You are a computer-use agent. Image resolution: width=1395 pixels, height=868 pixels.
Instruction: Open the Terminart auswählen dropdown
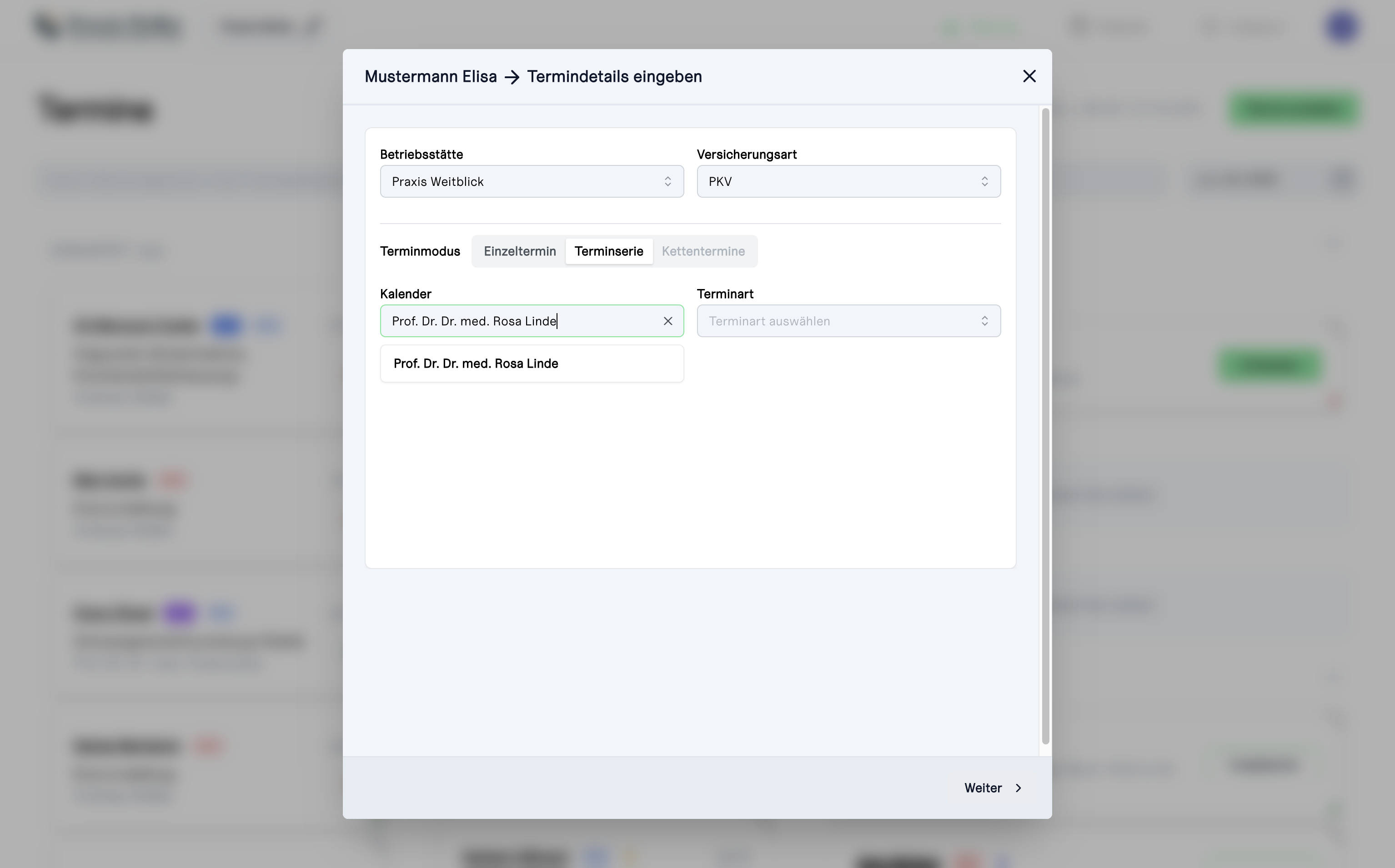pos(848,321)
